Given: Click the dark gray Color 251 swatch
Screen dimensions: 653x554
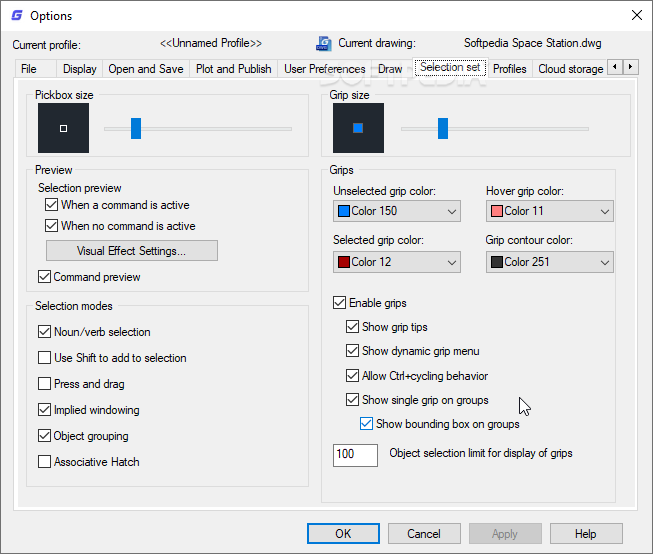Looking at the screenshot, I should tap(496, 262).
